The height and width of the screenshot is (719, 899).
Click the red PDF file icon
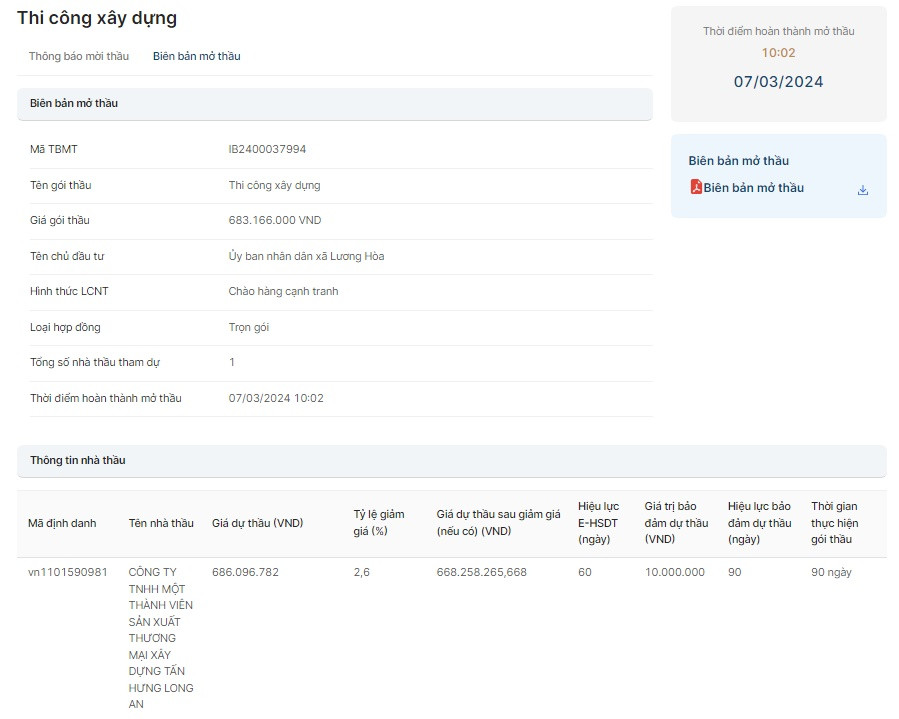click(696, 187)
